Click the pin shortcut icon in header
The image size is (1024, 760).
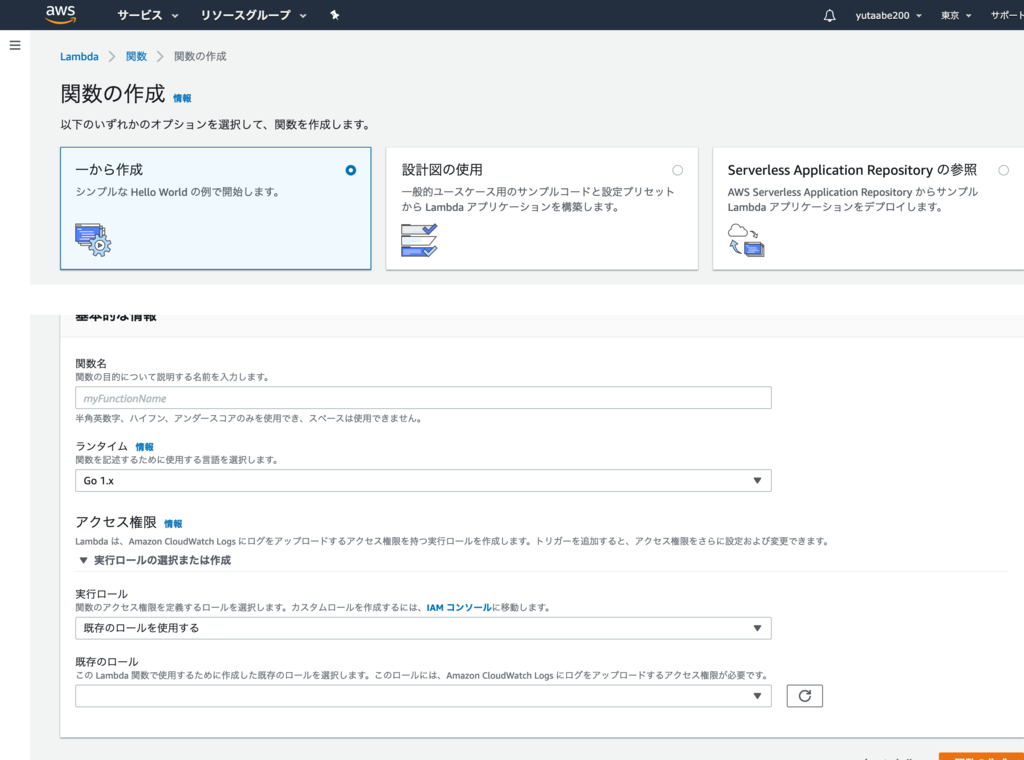pos(334,15)
